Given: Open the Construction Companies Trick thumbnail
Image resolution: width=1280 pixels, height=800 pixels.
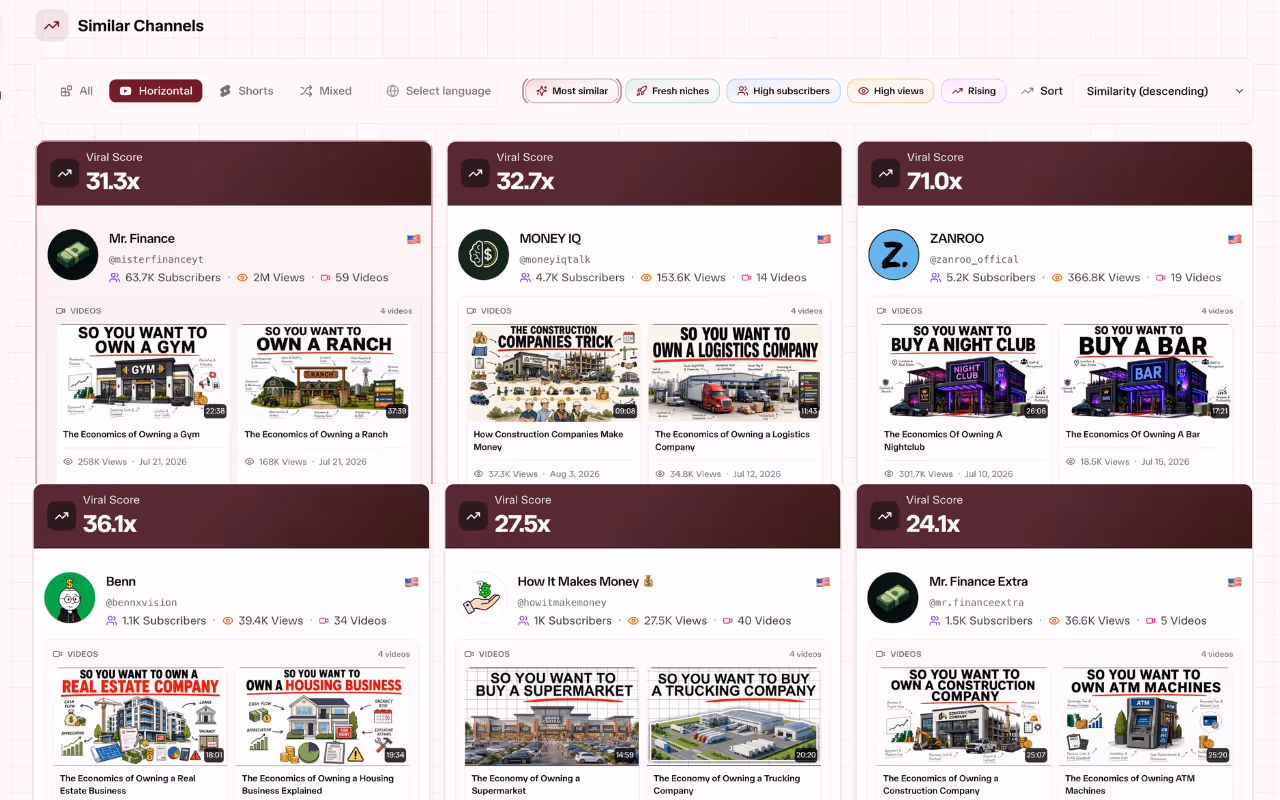Looking at the screenshot, I should [x=554, y=372].
